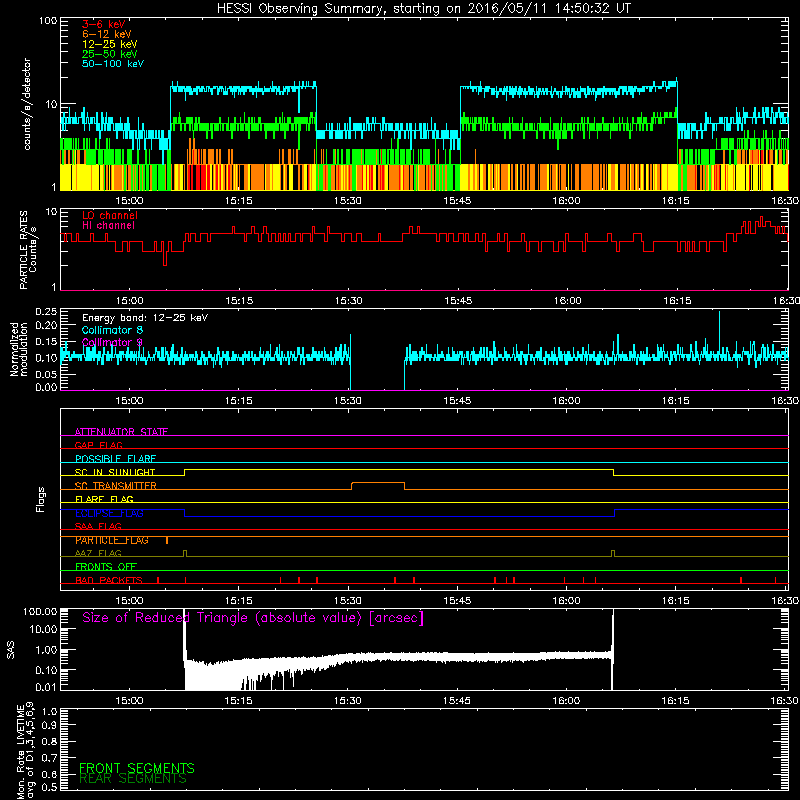Click the SAS axis label
Viewport: 800px width, 800px height.
click(11, 650)
